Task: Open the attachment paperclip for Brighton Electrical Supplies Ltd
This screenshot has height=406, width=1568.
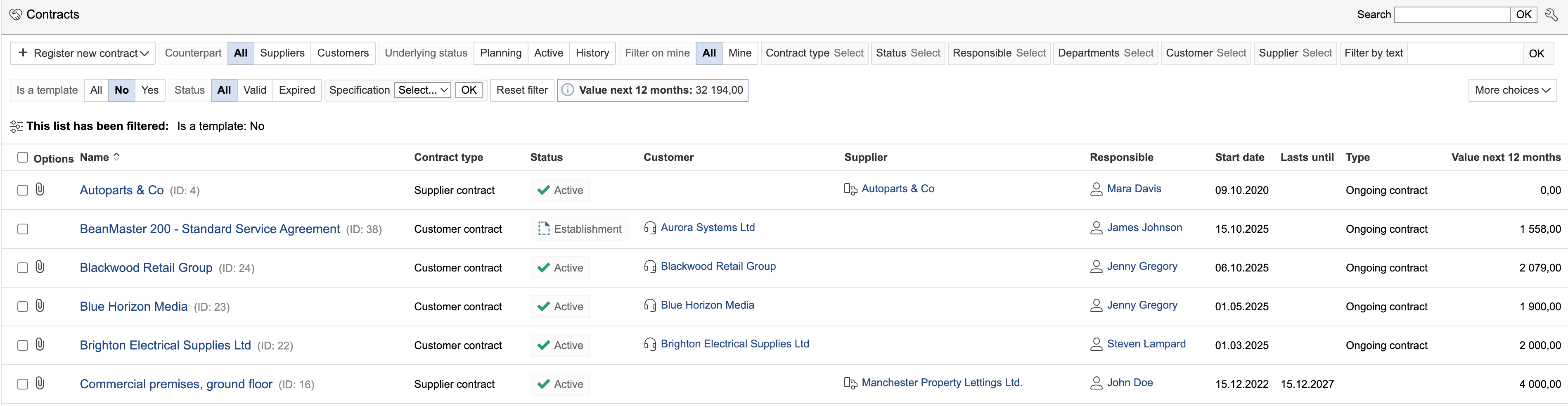Action: (40, 345)
